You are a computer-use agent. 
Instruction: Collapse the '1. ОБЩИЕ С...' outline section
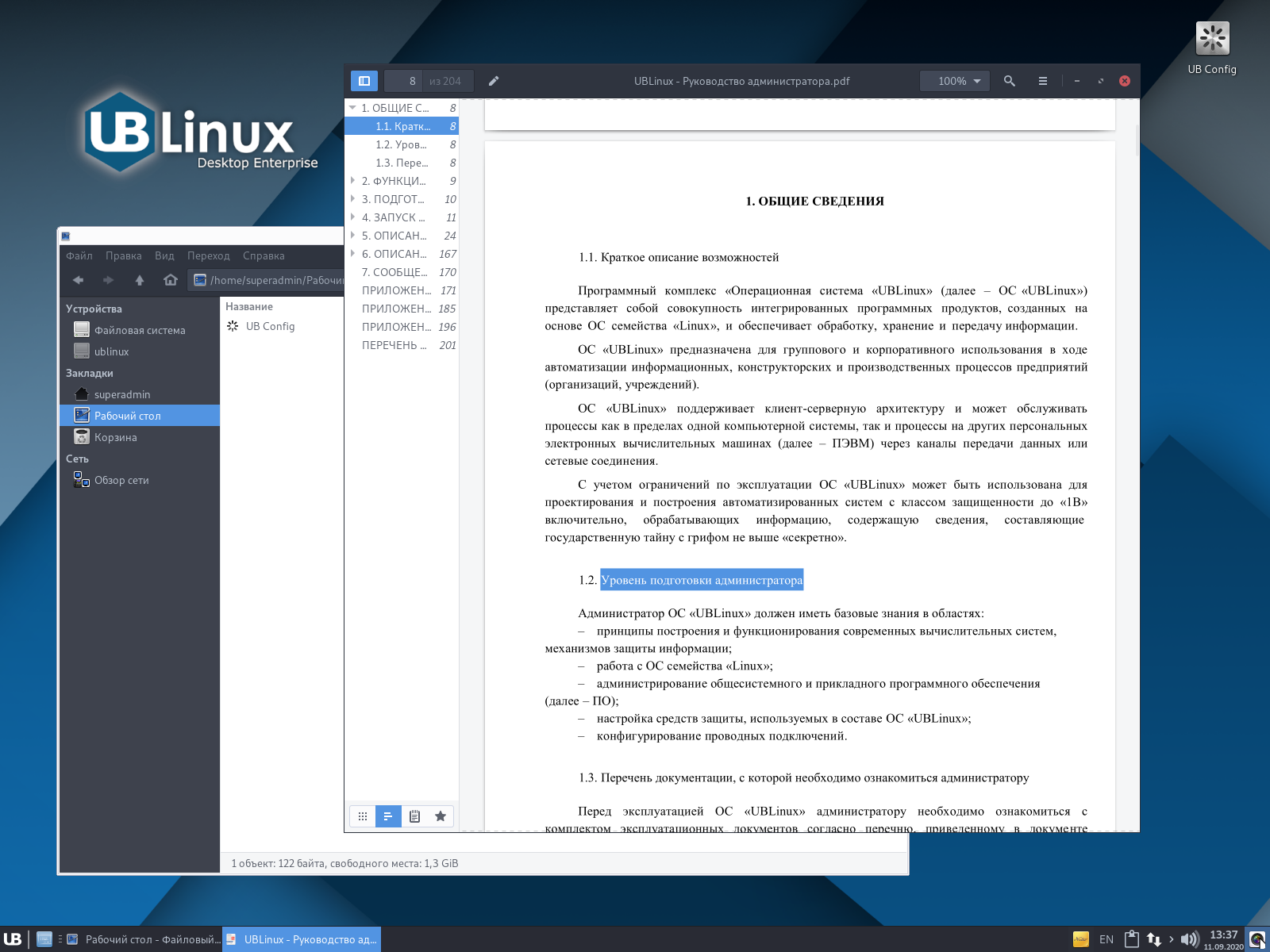click(352, 108)
